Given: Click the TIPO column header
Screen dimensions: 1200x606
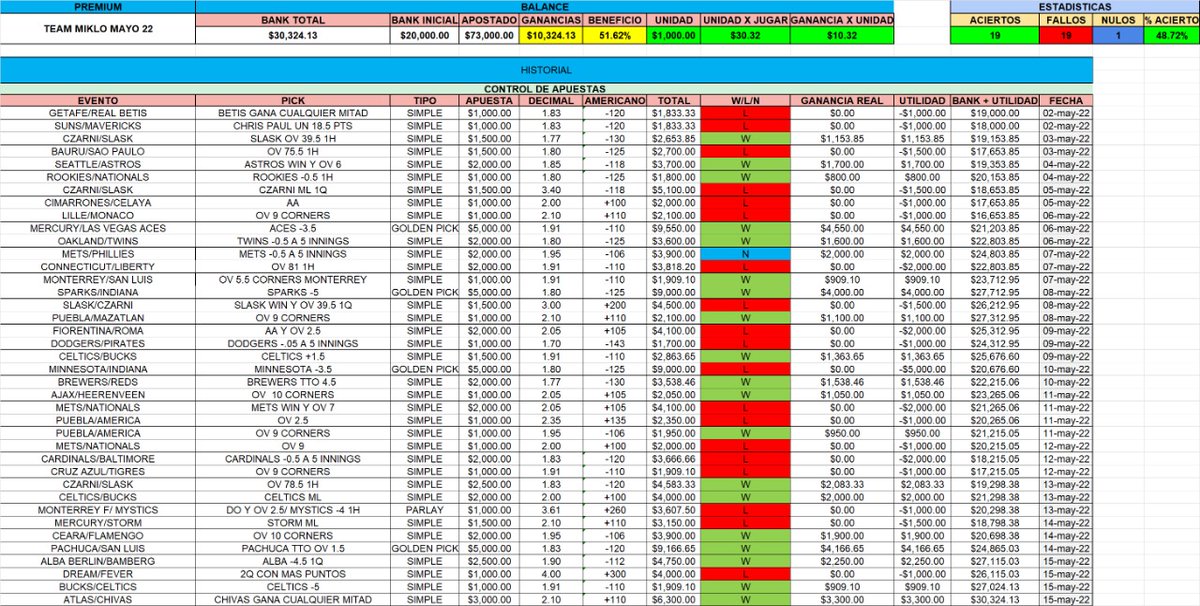Looking at the screenshot, I should 424,101.
